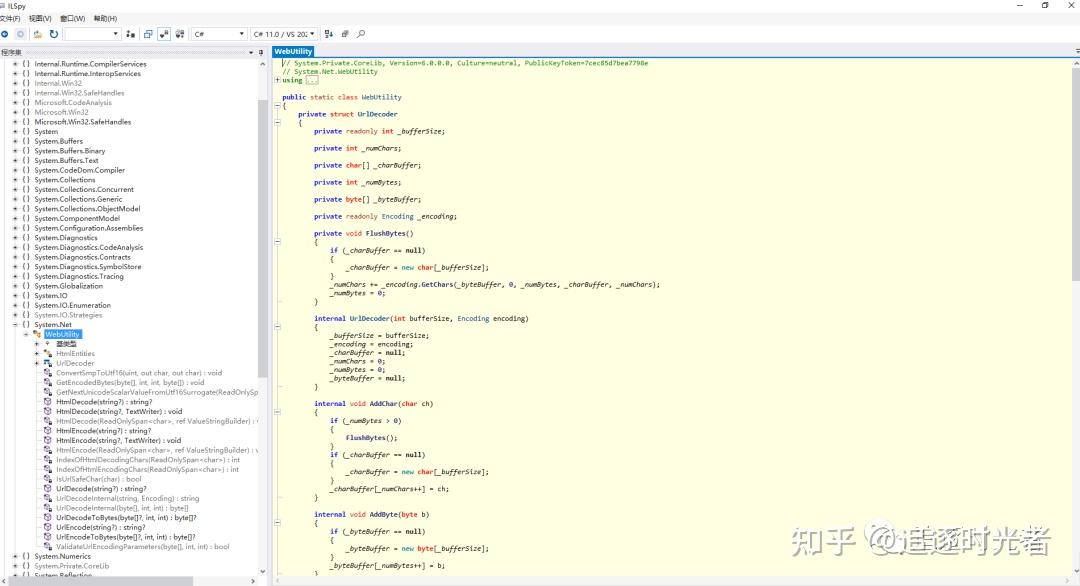Select UrlEncode(string?) : string? method
Viewport: 1080px width, 586px height.
101,527
